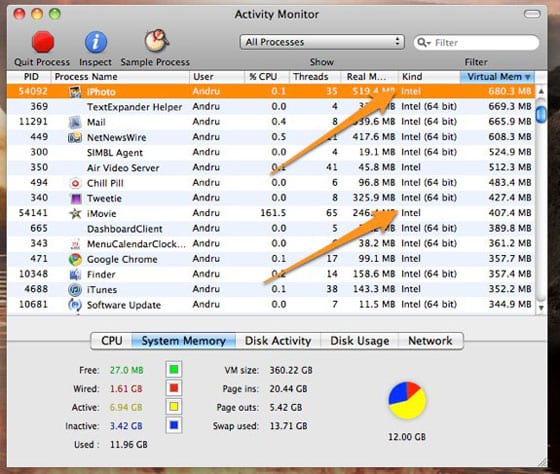Select the SIMBL Agent process
Viewport: 560px width, 474px height.
(115, 153)
